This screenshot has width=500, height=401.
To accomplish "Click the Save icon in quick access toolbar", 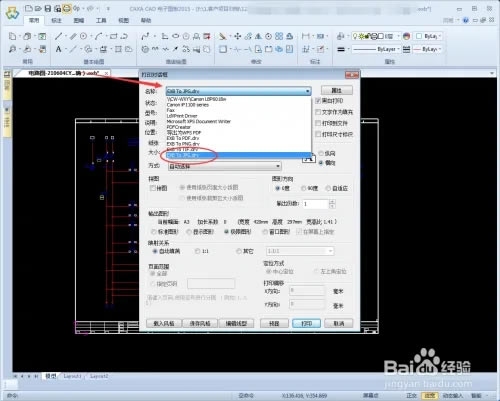I will (x=48, y=8).
